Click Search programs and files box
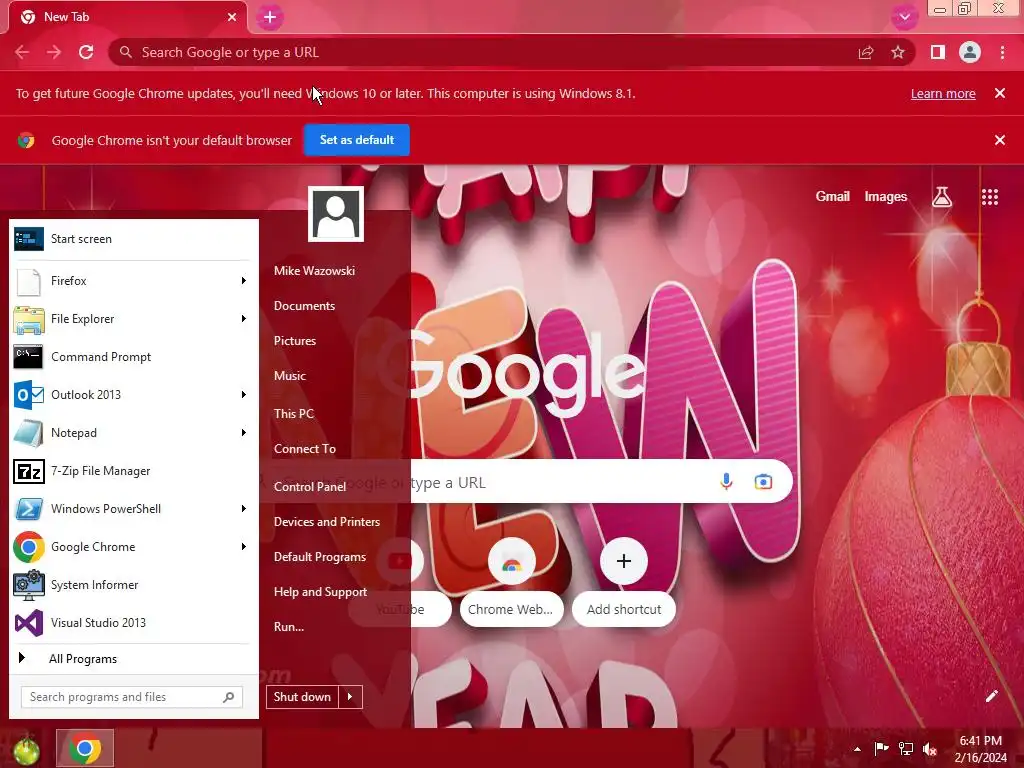The width and height of the screenshot is (1024, 768). [132, 697]
